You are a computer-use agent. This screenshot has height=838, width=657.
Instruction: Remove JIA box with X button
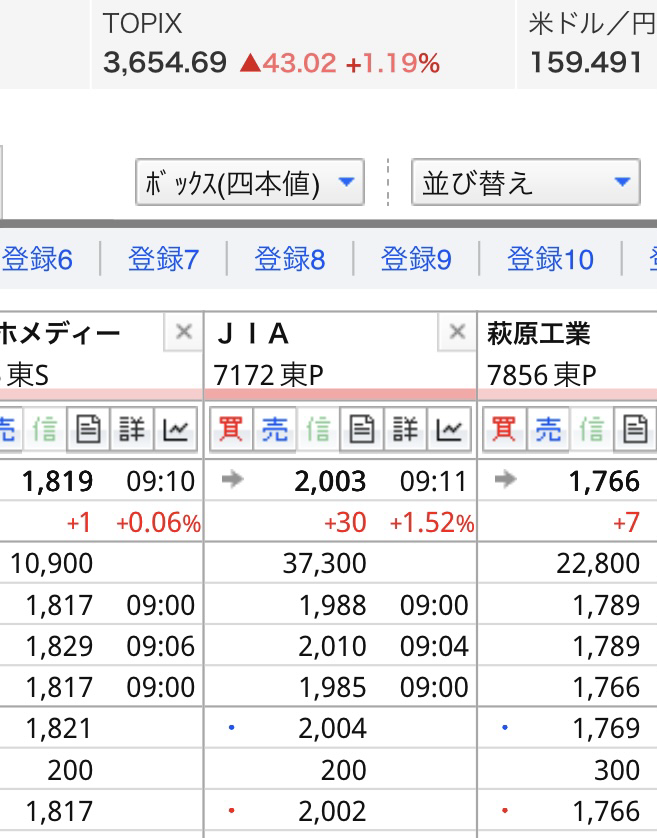pos(457,332)
